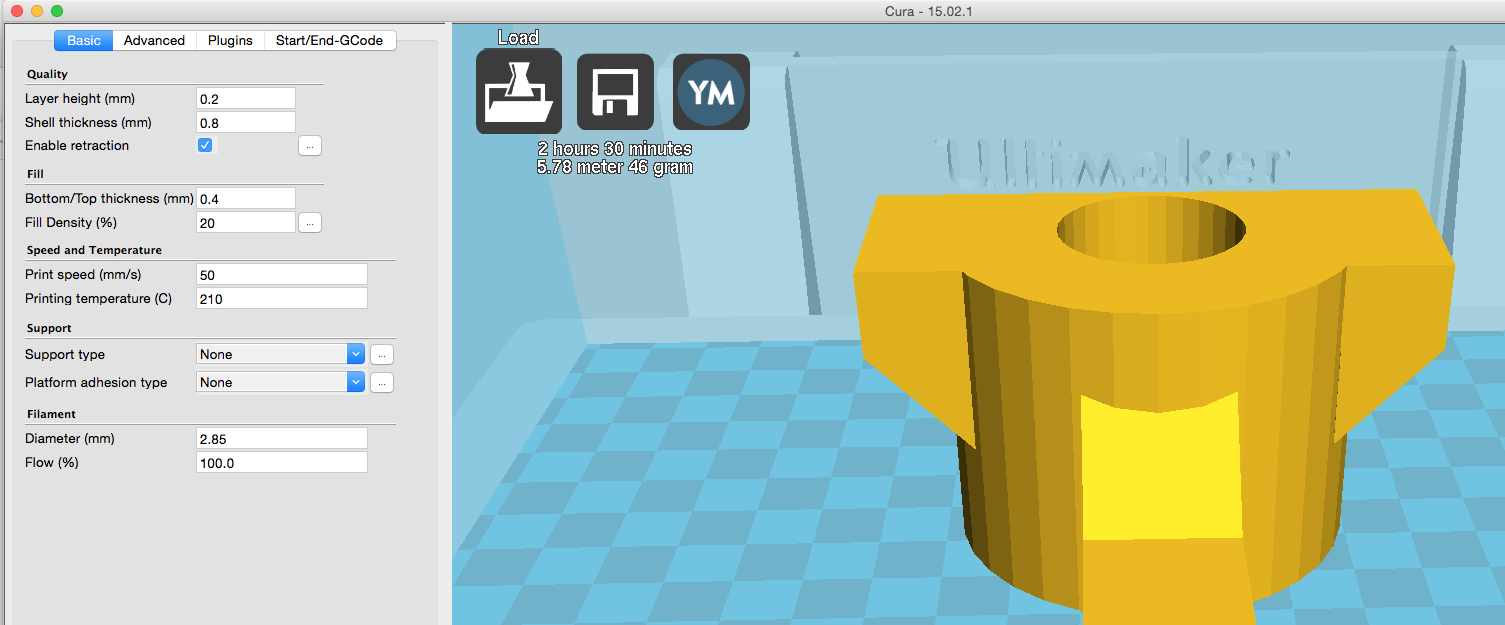1505x625 pixels.
Task: Click the 'Filament' section heading
Action: click(x=51, y=414)
